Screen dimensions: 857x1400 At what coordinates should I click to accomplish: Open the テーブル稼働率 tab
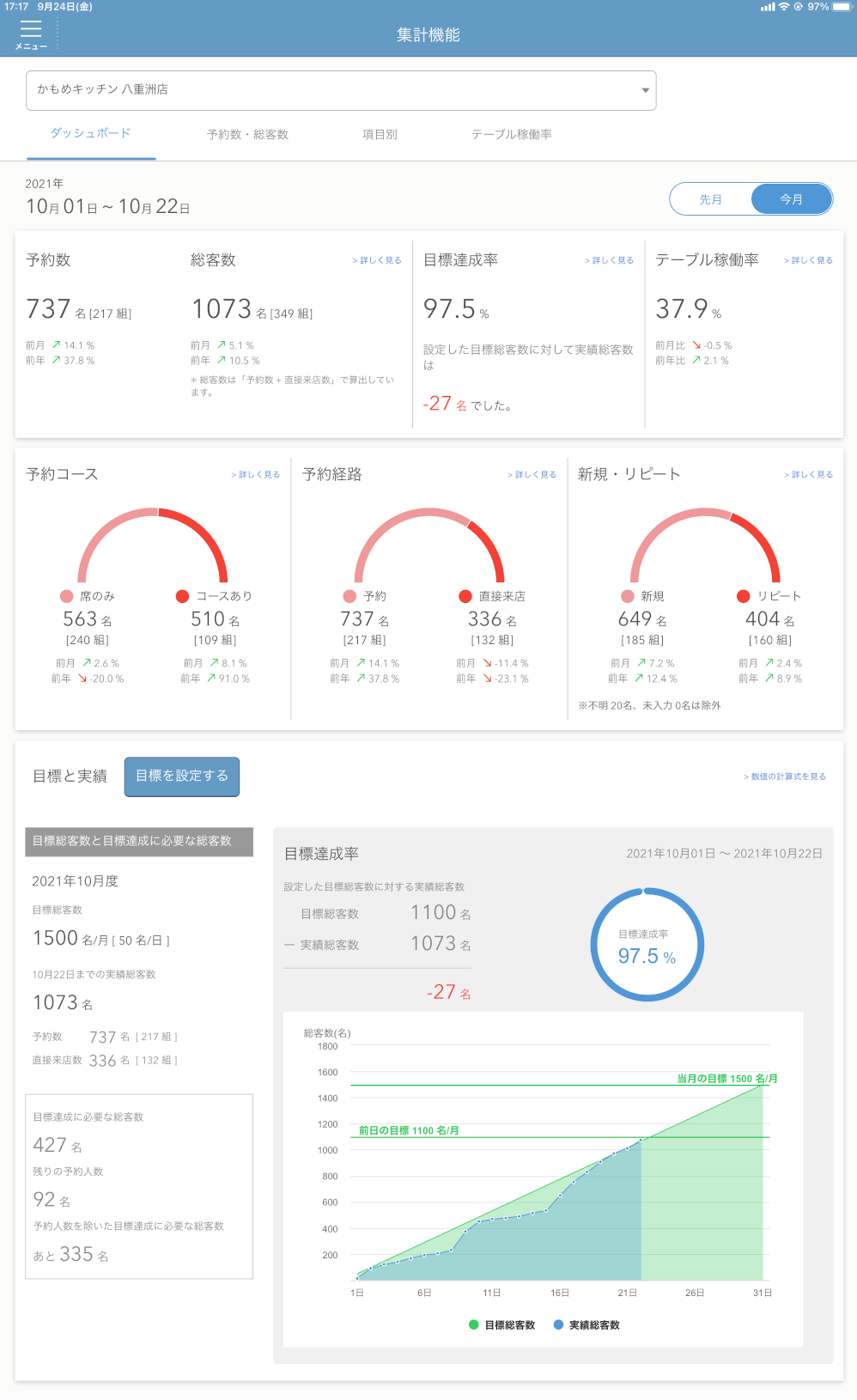coord(511,135)
